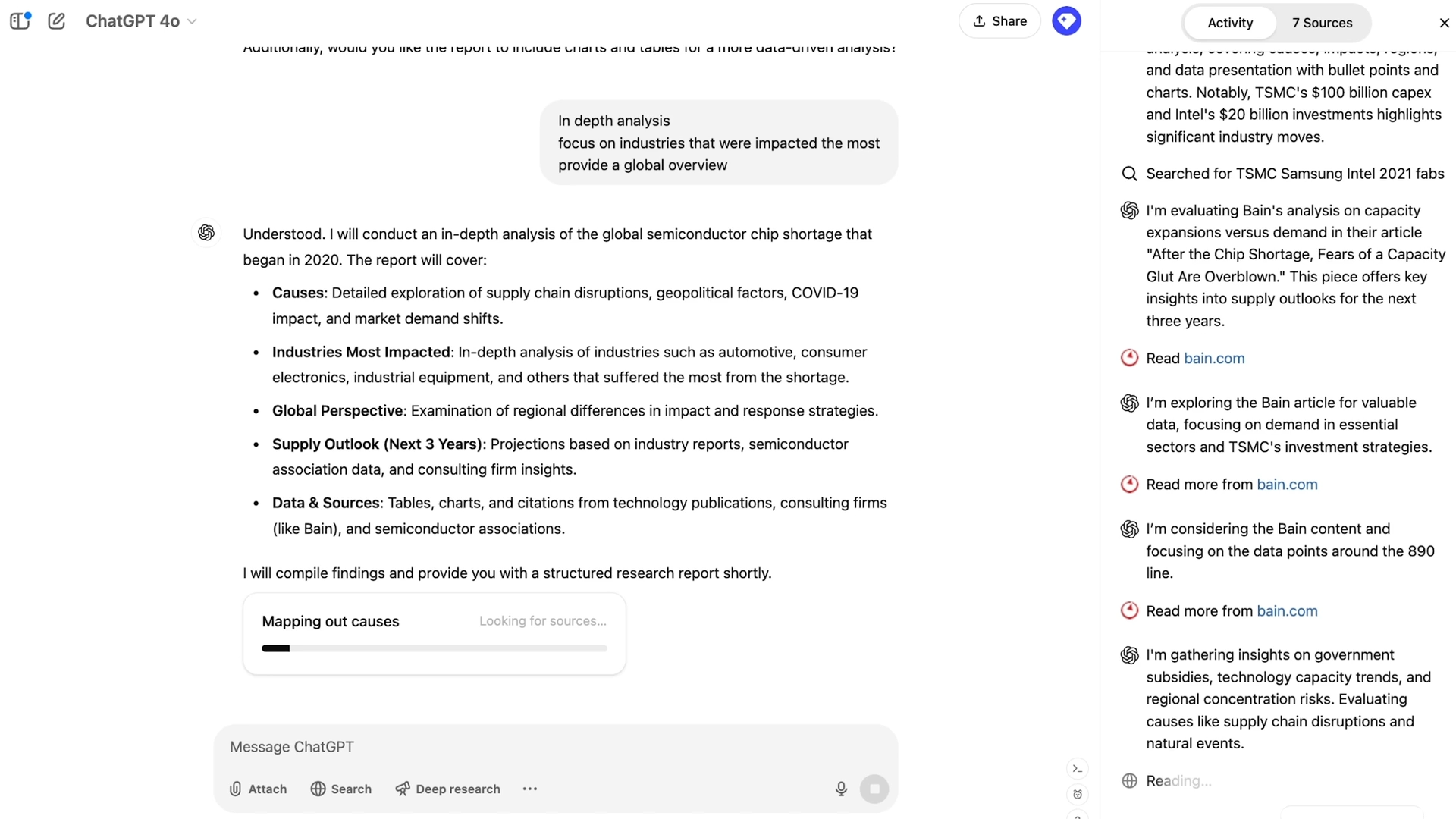Image resolution: width=1456 pixels, height=819 pixels.
Task: Start a new chat with compose icon
Action: [56, 21]
